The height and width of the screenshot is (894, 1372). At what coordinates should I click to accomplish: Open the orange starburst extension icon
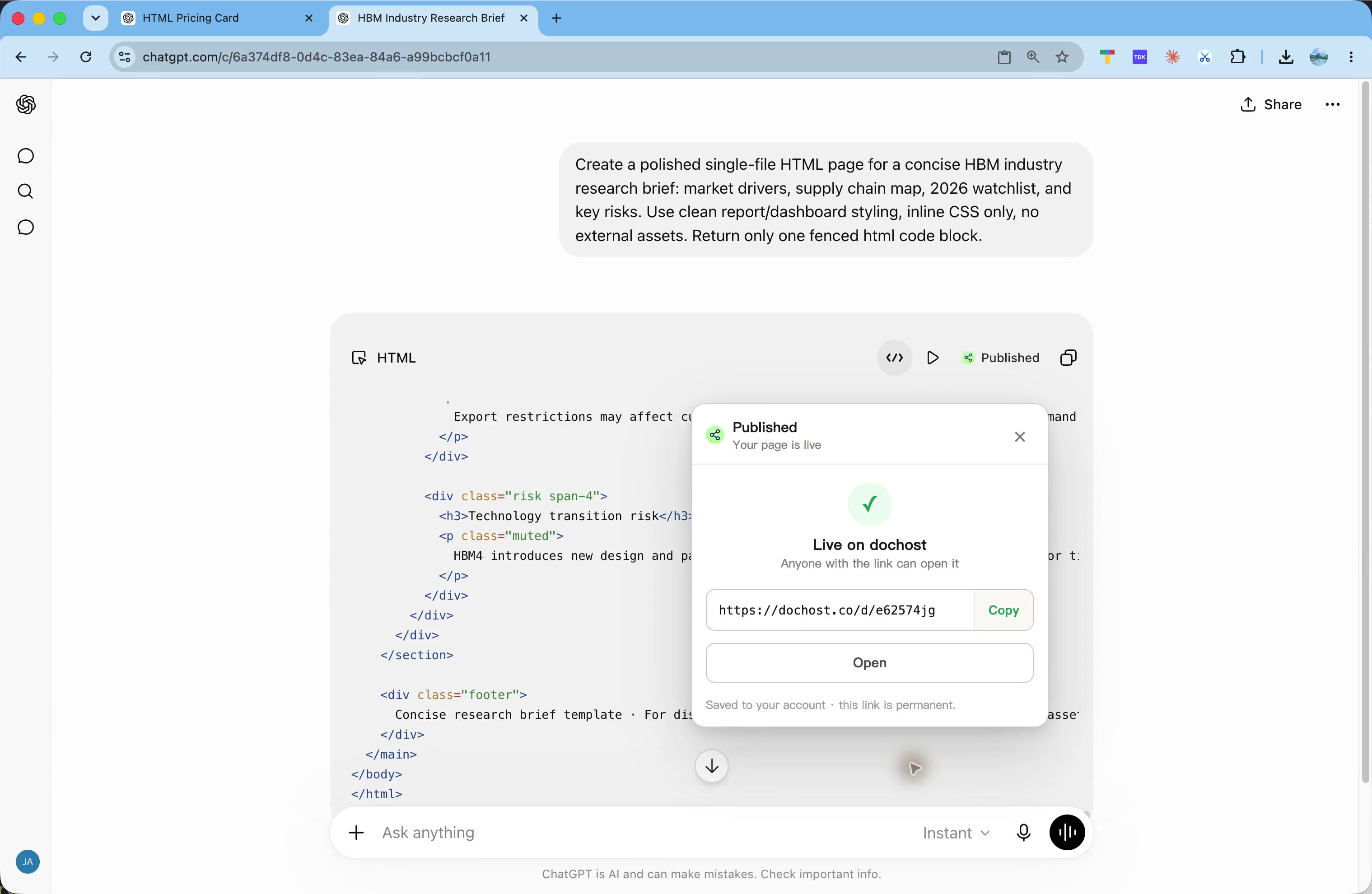click(x=1172, y=57)
